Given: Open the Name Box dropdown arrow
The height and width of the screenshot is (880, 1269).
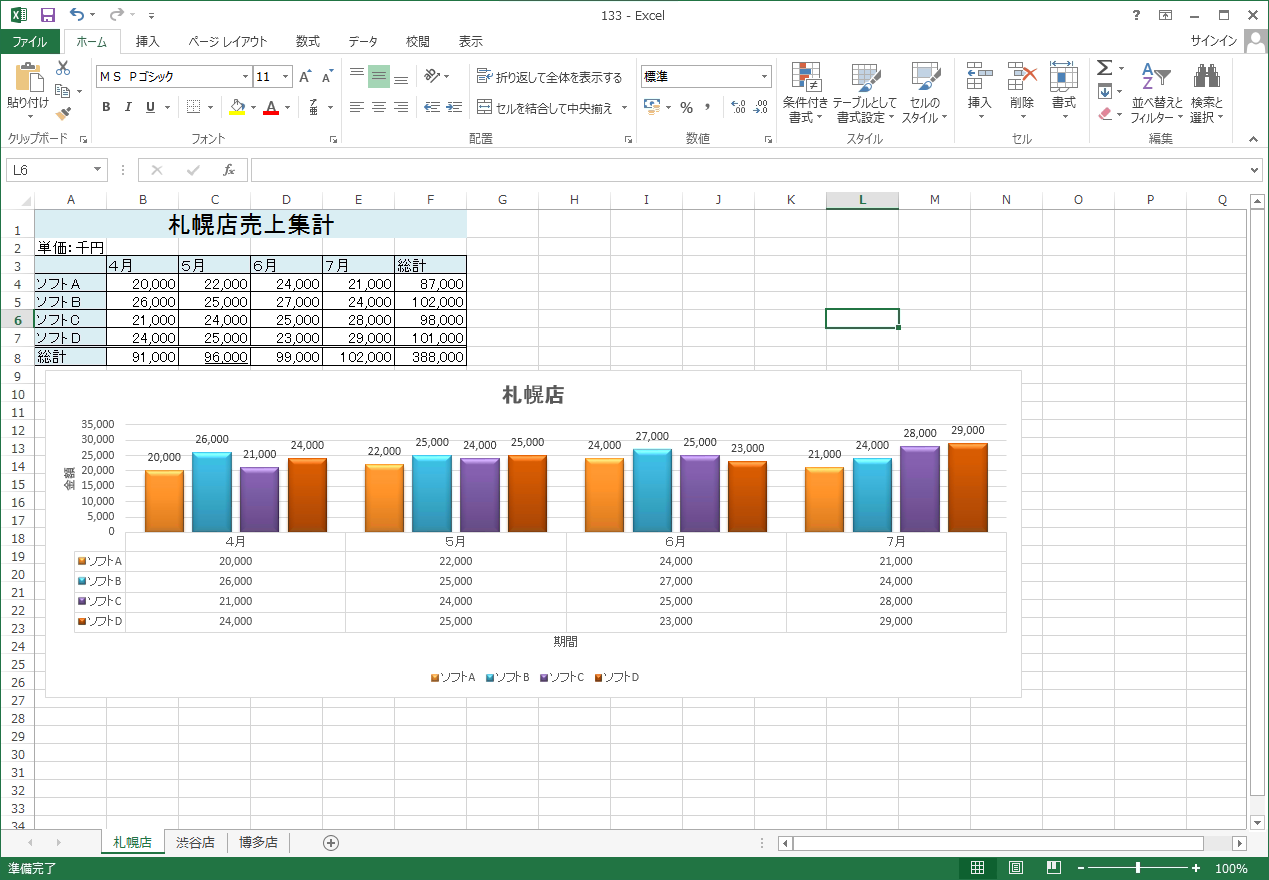Looking at the screenshot, I should point(97,170).
